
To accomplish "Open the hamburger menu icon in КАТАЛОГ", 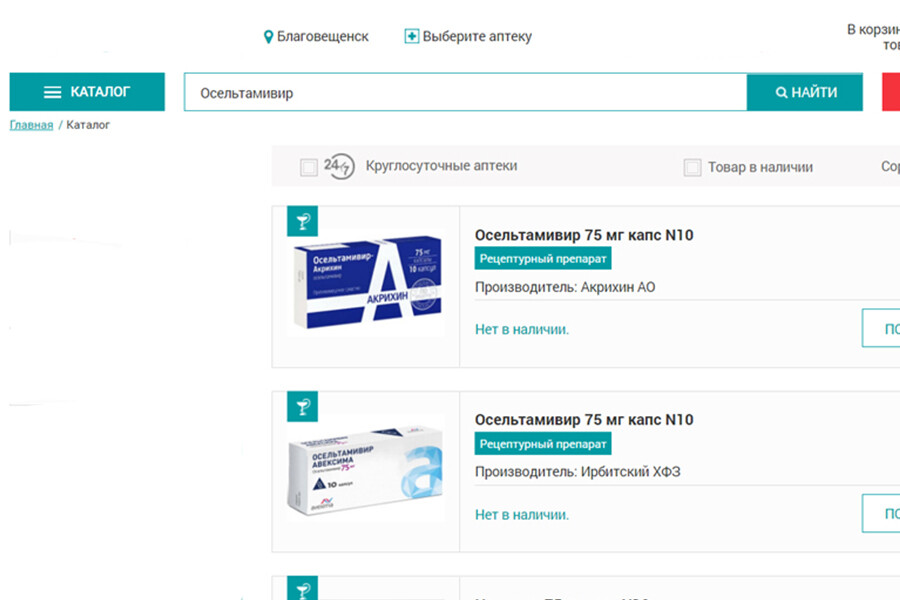I will (52, 92).
